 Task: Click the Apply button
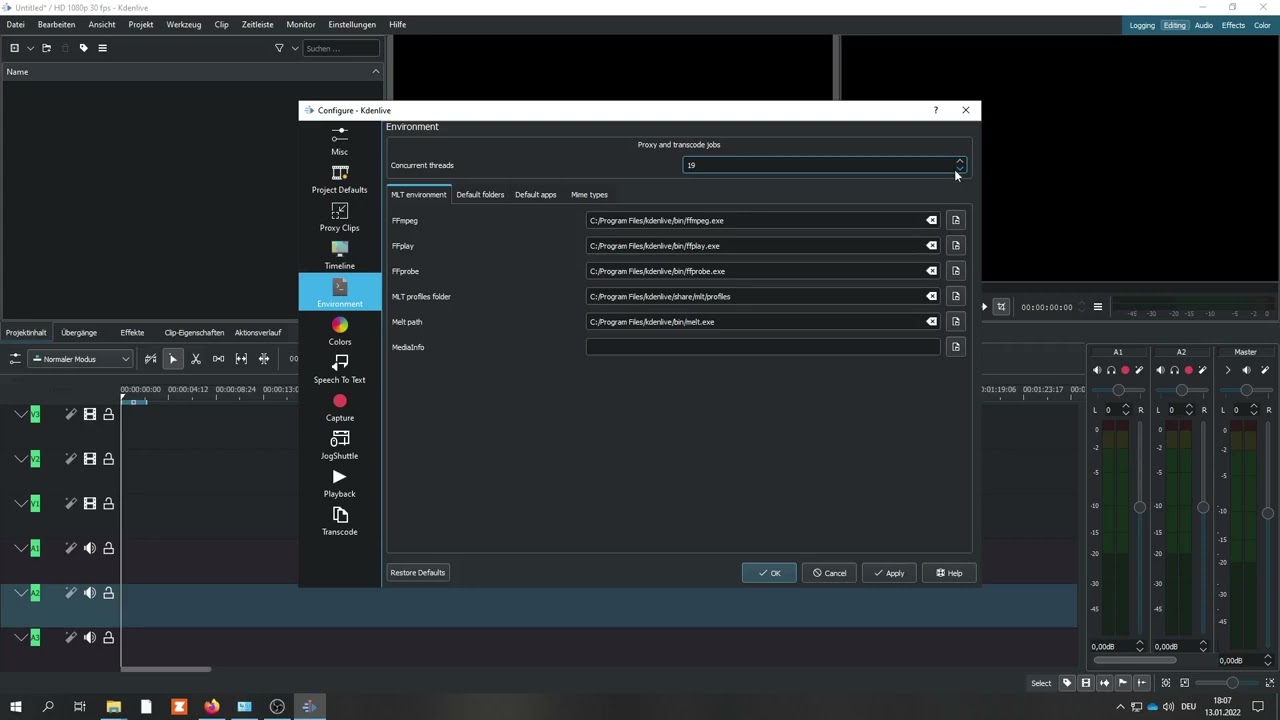coord(888,573)
